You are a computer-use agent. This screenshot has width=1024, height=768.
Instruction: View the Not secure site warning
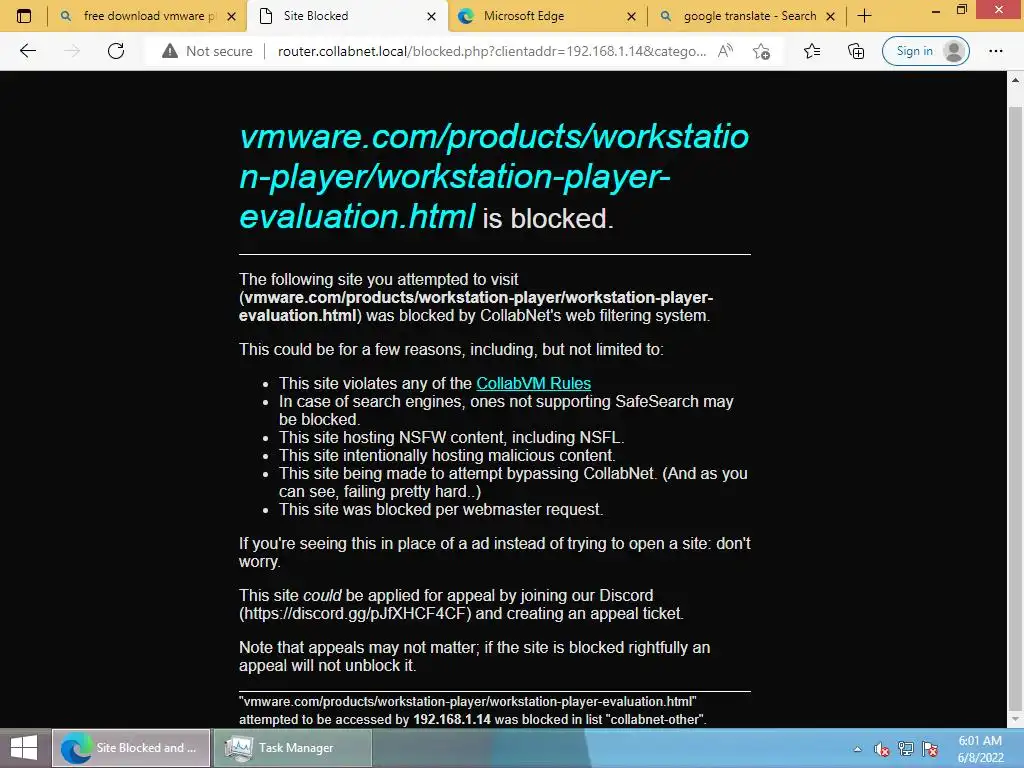coord(207,51)
